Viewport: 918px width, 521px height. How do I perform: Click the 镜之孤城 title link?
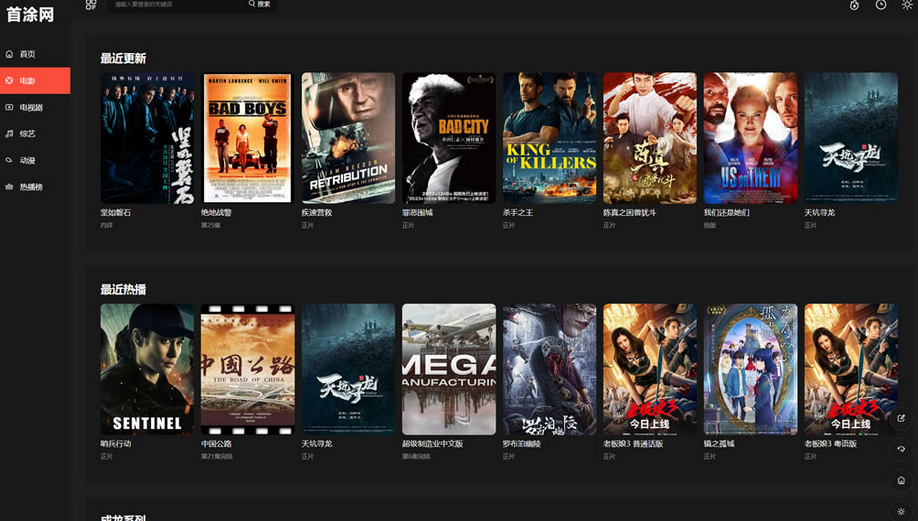click(719, 444)
